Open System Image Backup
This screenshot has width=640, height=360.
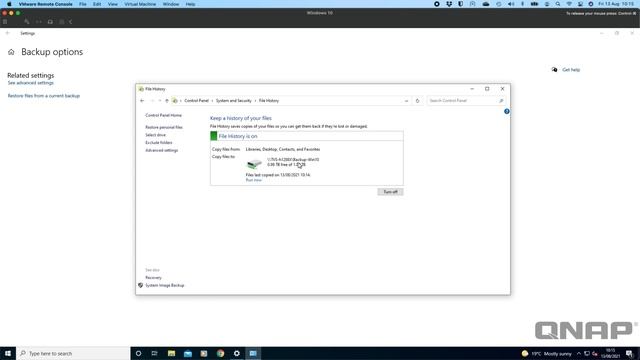coord(164,285)
